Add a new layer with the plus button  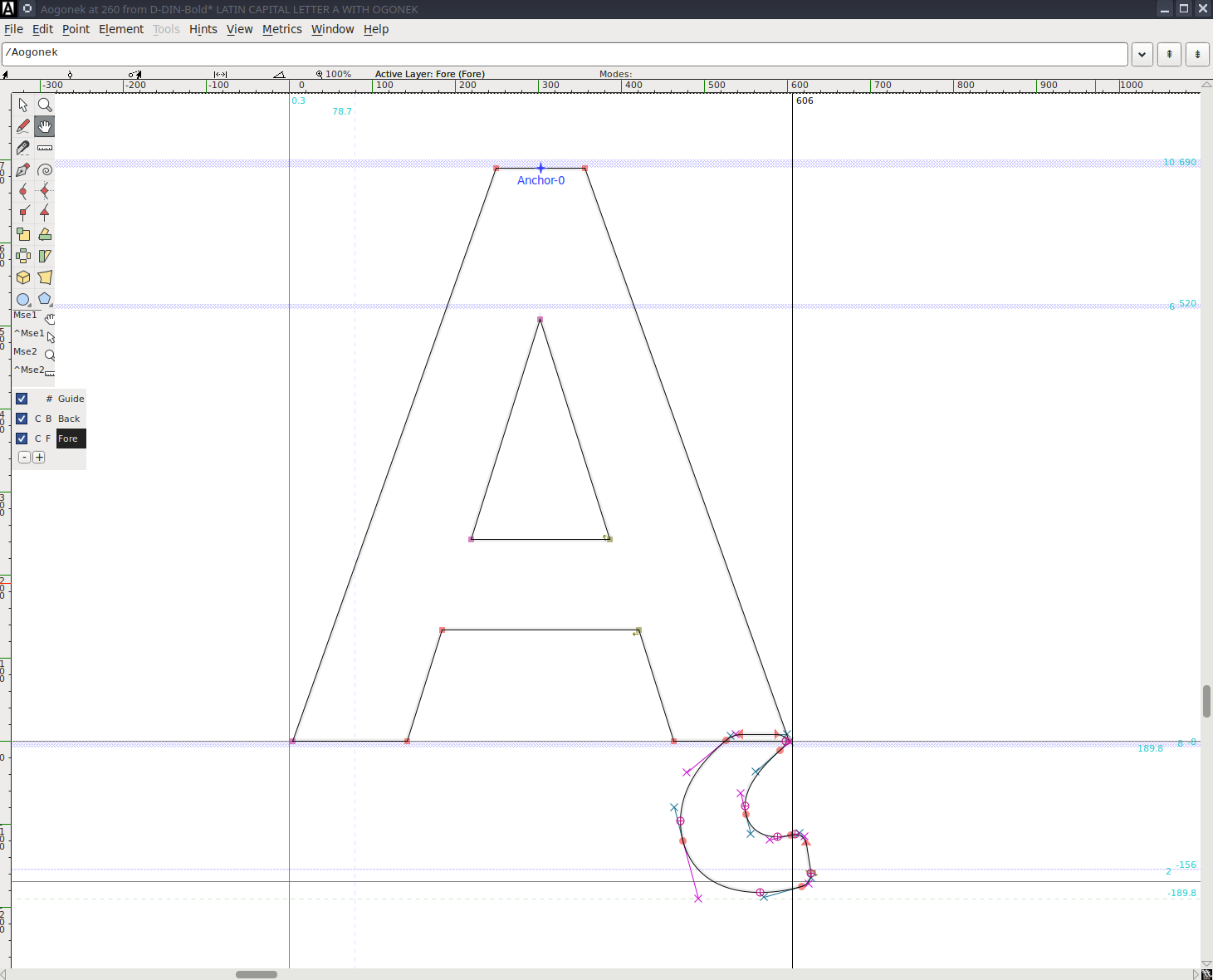[x=39, y=457]
